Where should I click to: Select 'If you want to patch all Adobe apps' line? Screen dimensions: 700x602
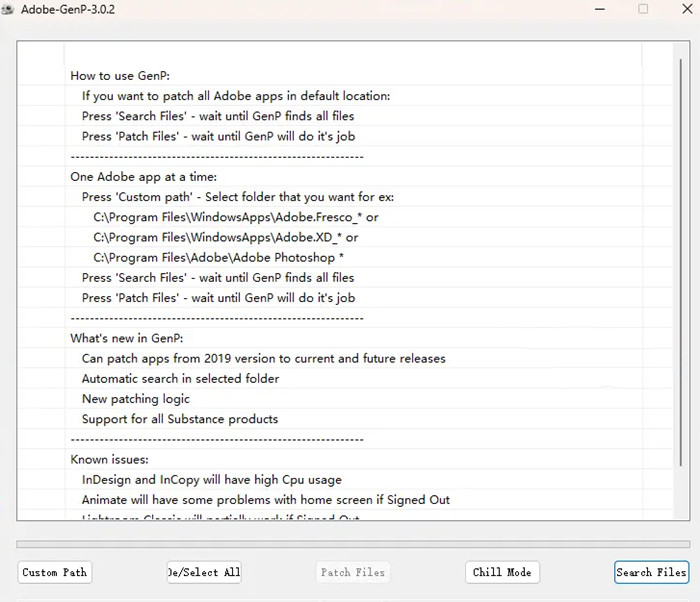(x=236, y=96)
